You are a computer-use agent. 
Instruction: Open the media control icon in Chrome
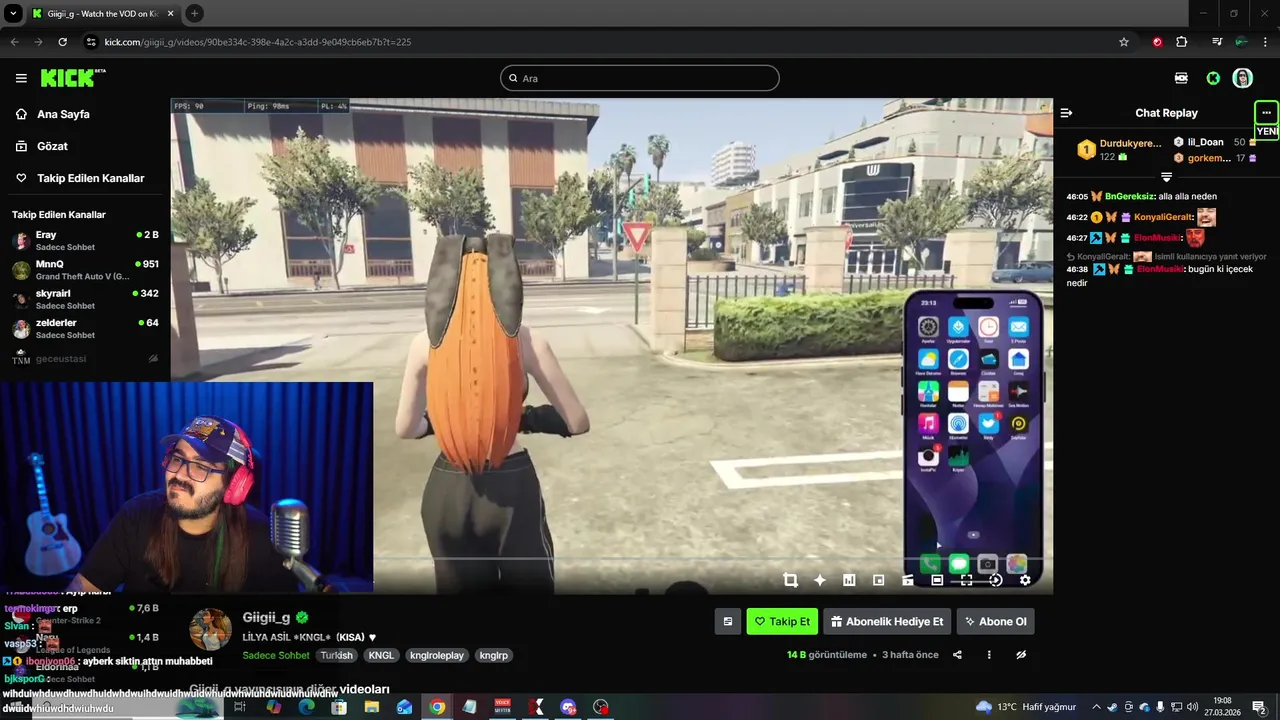pos(1217,42)
